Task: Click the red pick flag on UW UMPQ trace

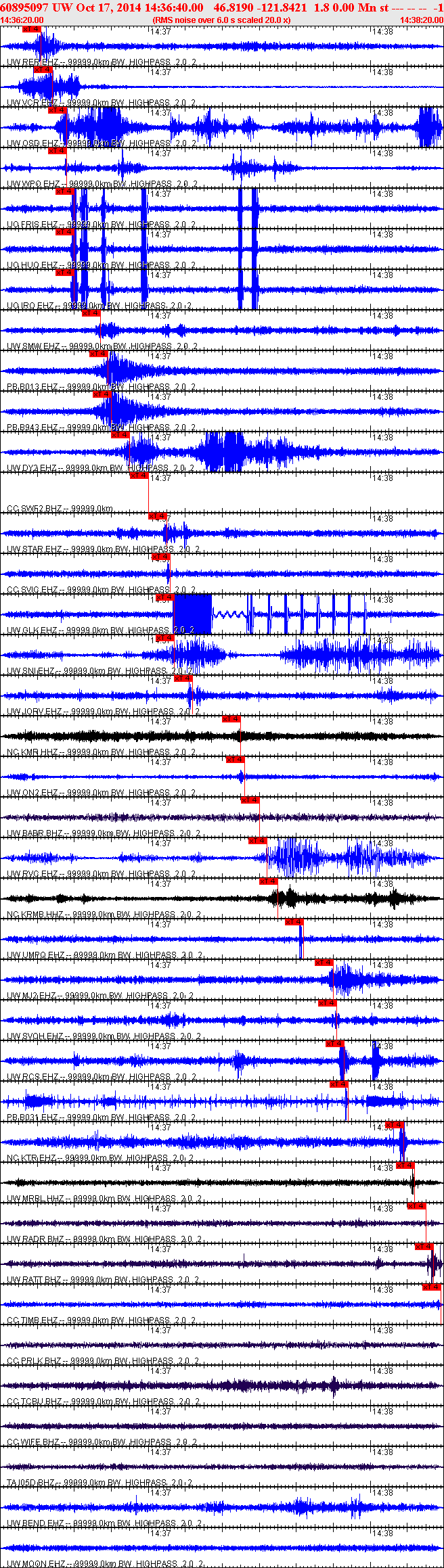Action: point(294,922)
